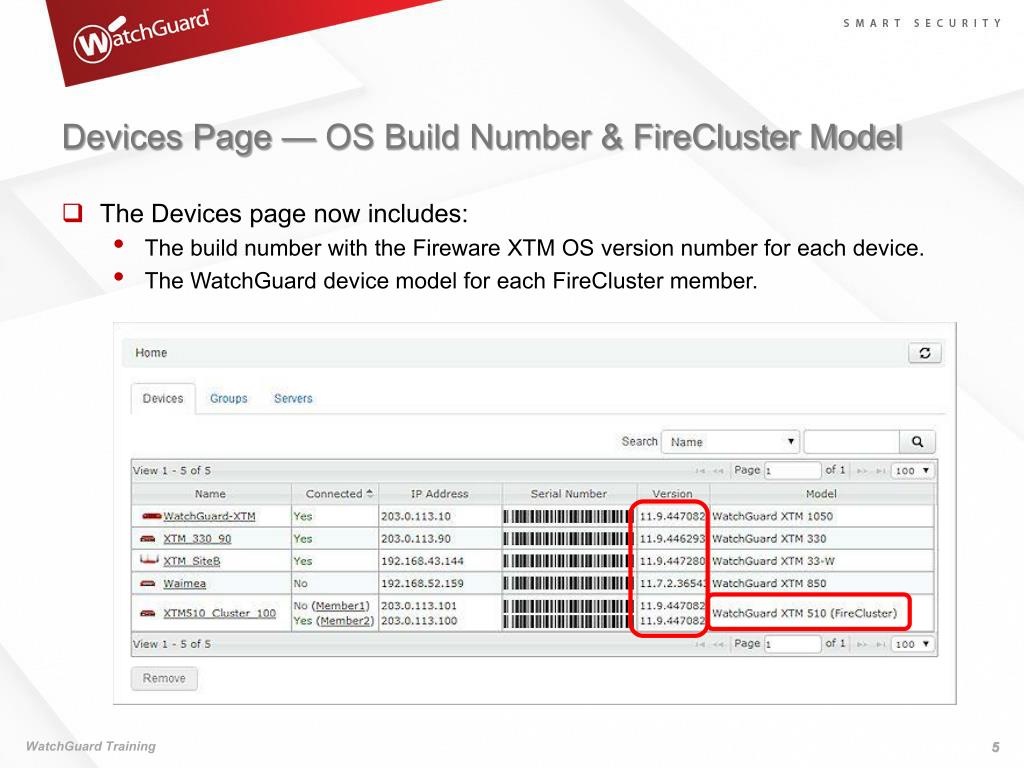The height and width of the screenshot is (768, 1024).
Task: Click the Member2 link
Action: 345,621
